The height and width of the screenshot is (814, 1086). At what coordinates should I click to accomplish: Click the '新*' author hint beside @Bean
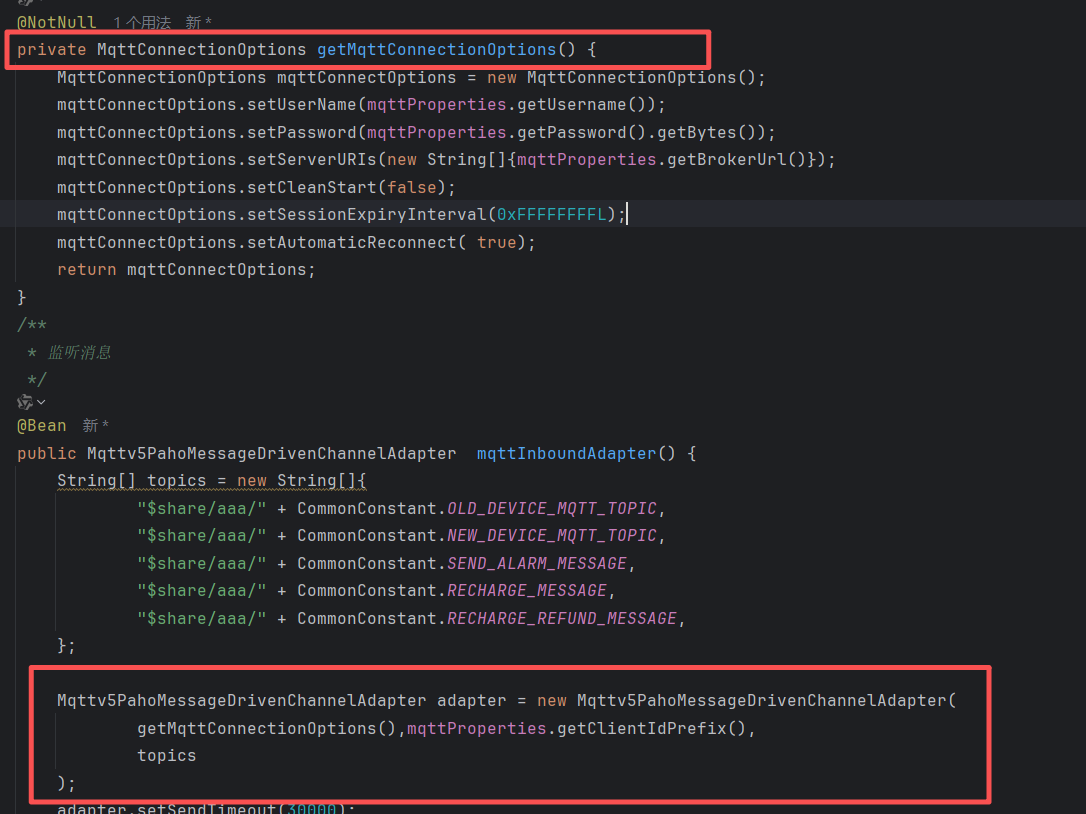pyautogui.click(x=96, y=426)
